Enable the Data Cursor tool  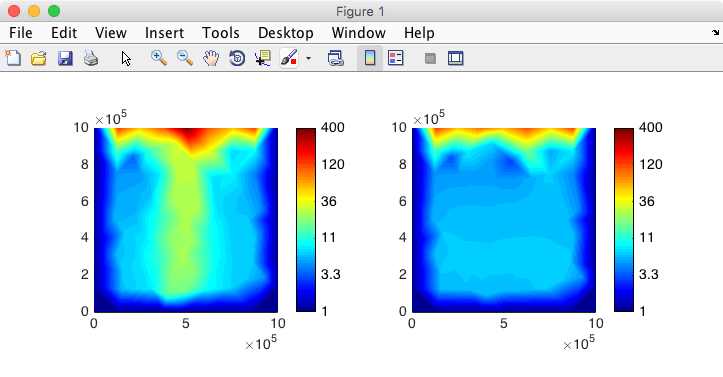263,59
